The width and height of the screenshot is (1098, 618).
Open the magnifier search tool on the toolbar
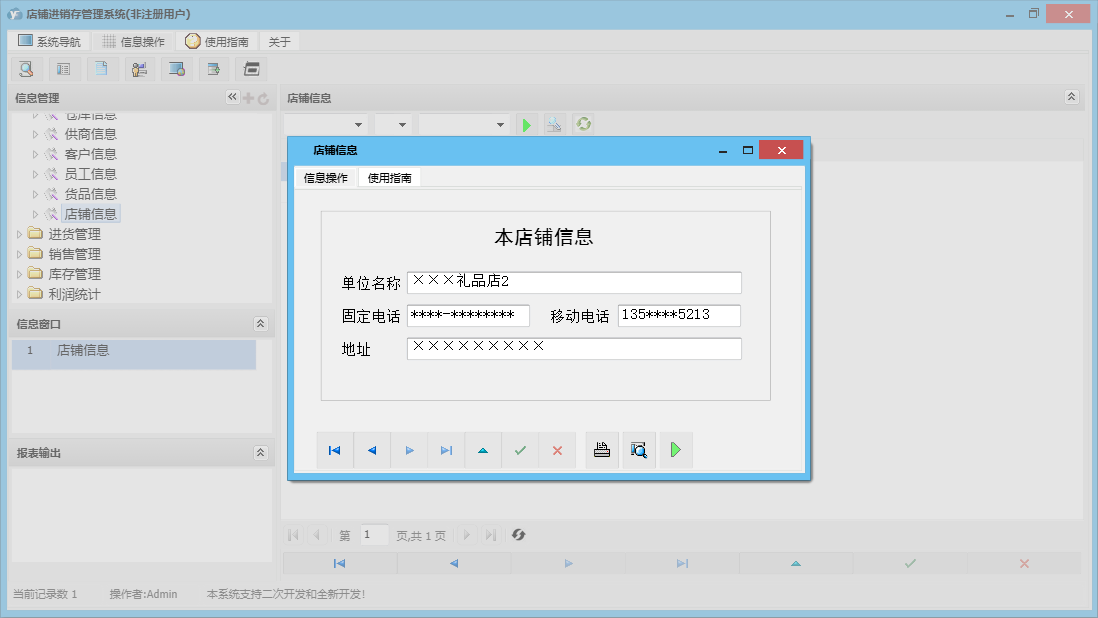coord(26,69)
